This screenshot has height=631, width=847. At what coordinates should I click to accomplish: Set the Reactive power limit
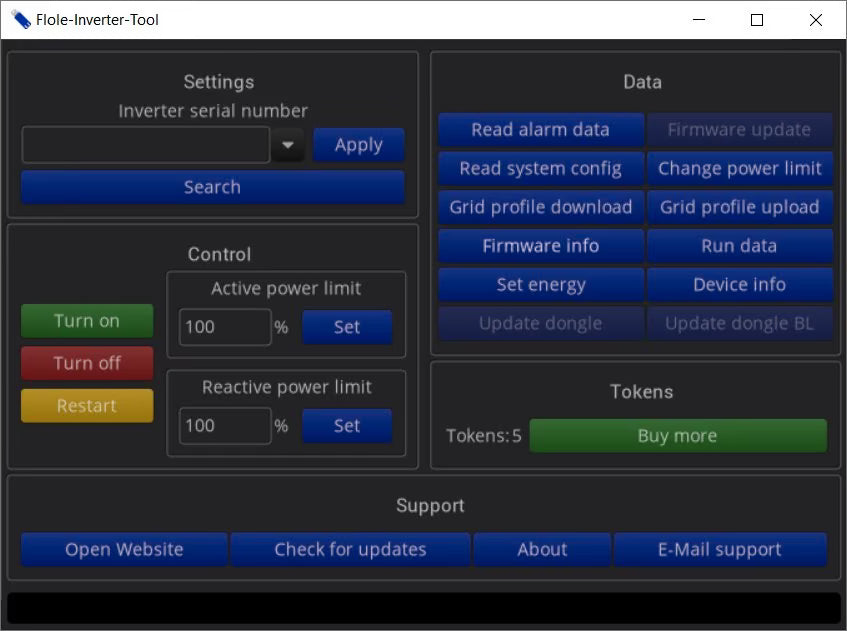click(x=347, y=426)
